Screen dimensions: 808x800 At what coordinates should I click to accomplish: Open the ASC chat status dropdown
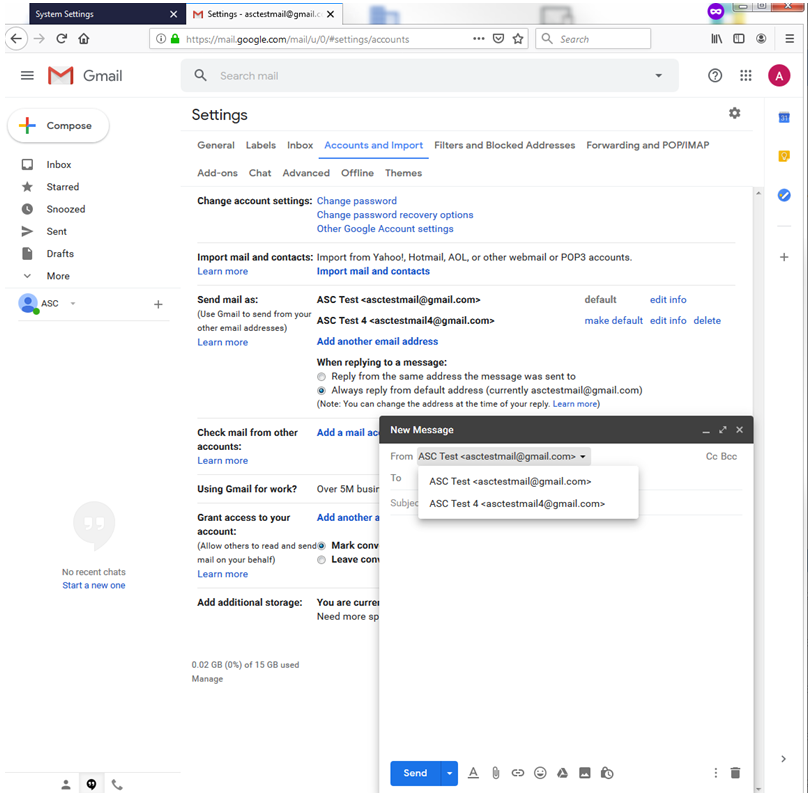[x=73, y=303]
